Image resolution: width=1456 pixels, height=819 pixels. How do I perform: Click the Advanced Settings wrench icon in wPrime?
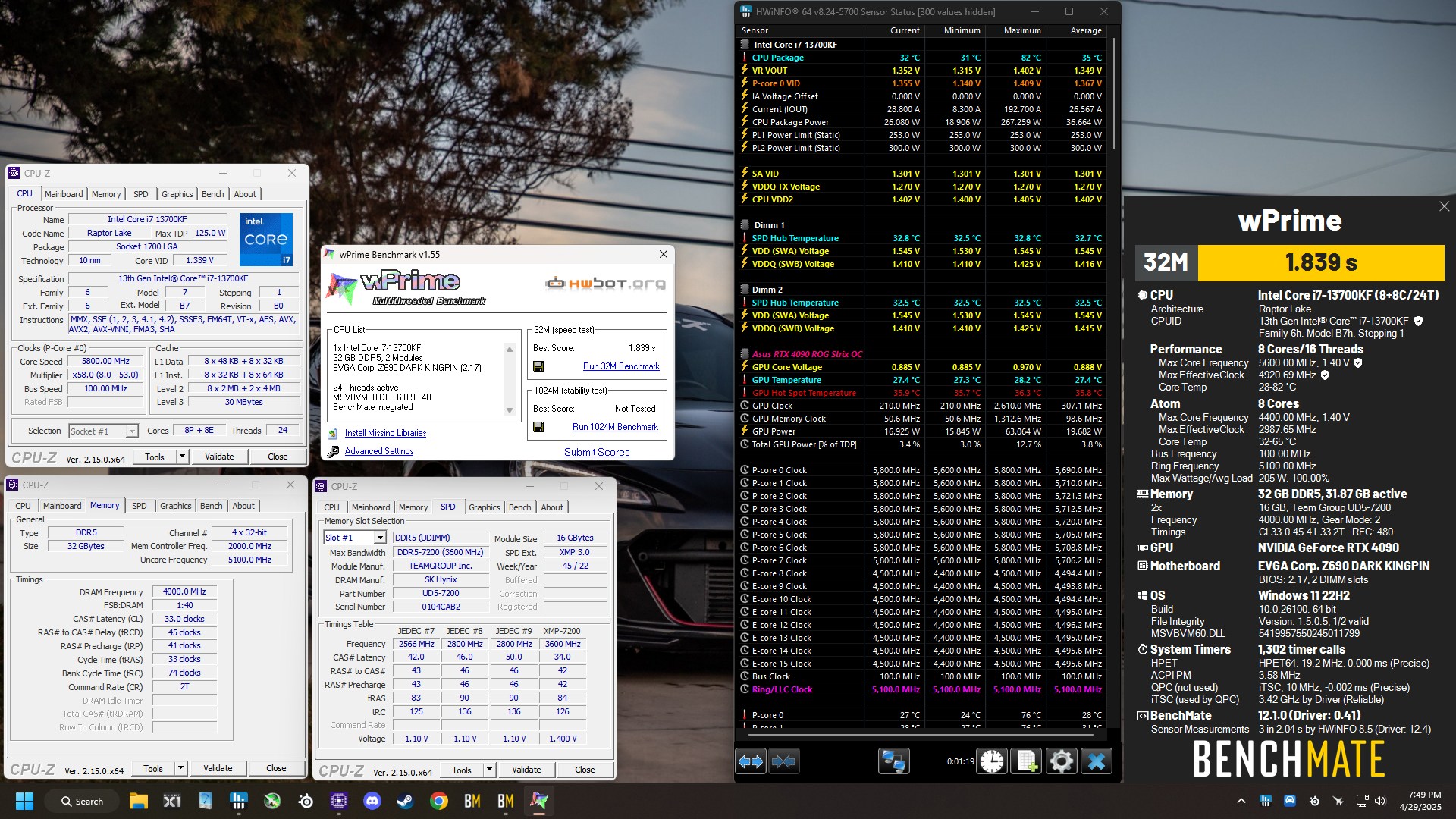click(x=333, y=451)
